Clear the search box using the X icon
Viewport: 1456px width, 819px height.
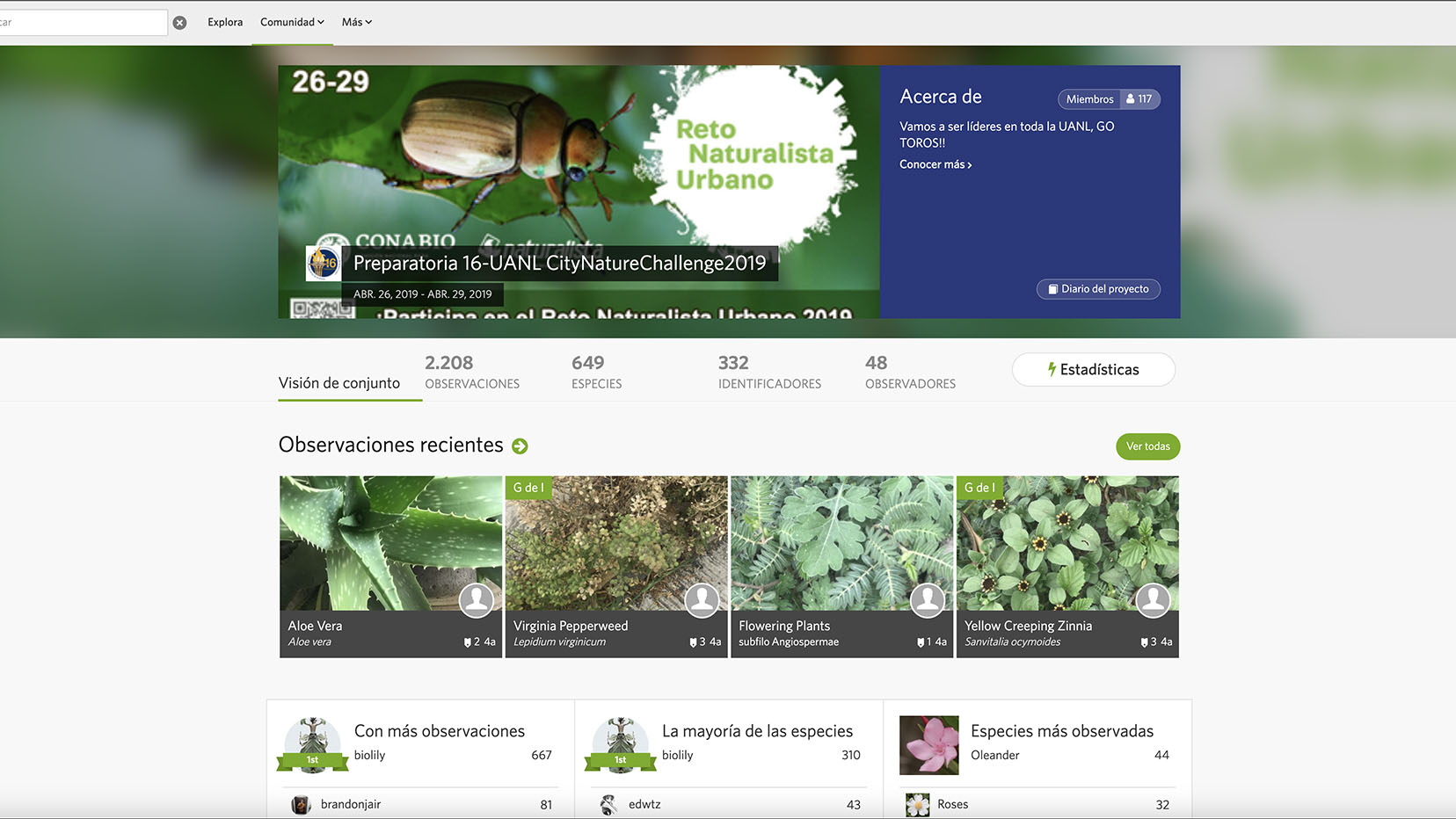(x=180, y=21)
